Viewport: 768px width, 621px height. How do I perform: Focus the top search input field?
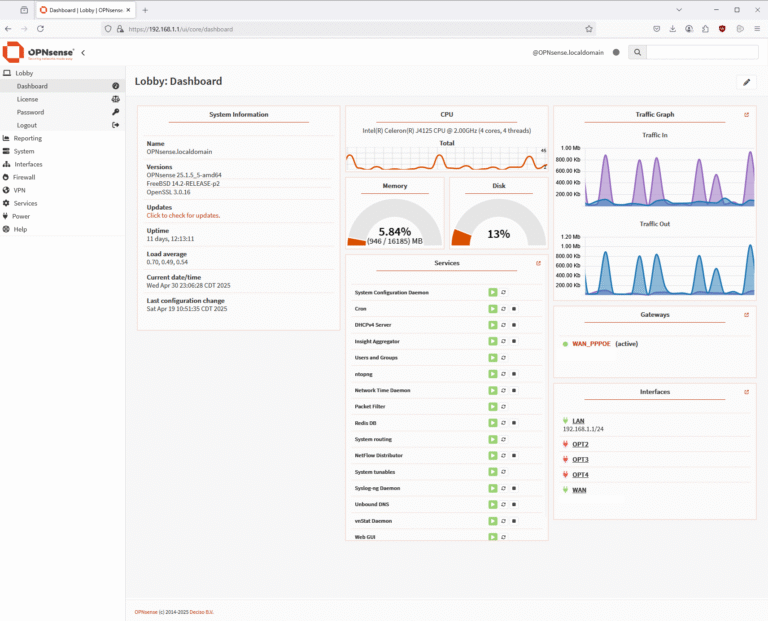coord(702,52)
